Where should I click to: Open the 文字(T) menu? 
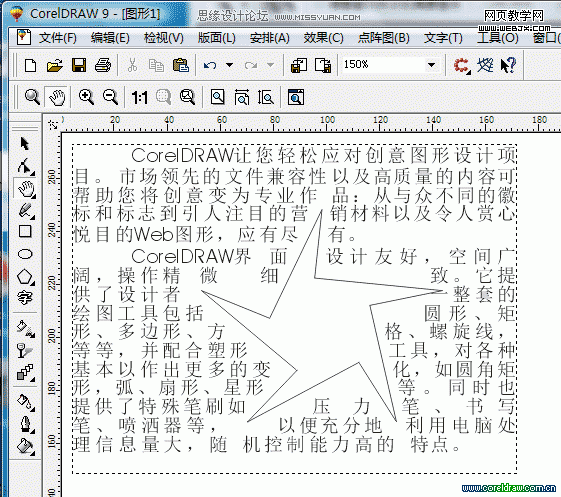[443, 38]
